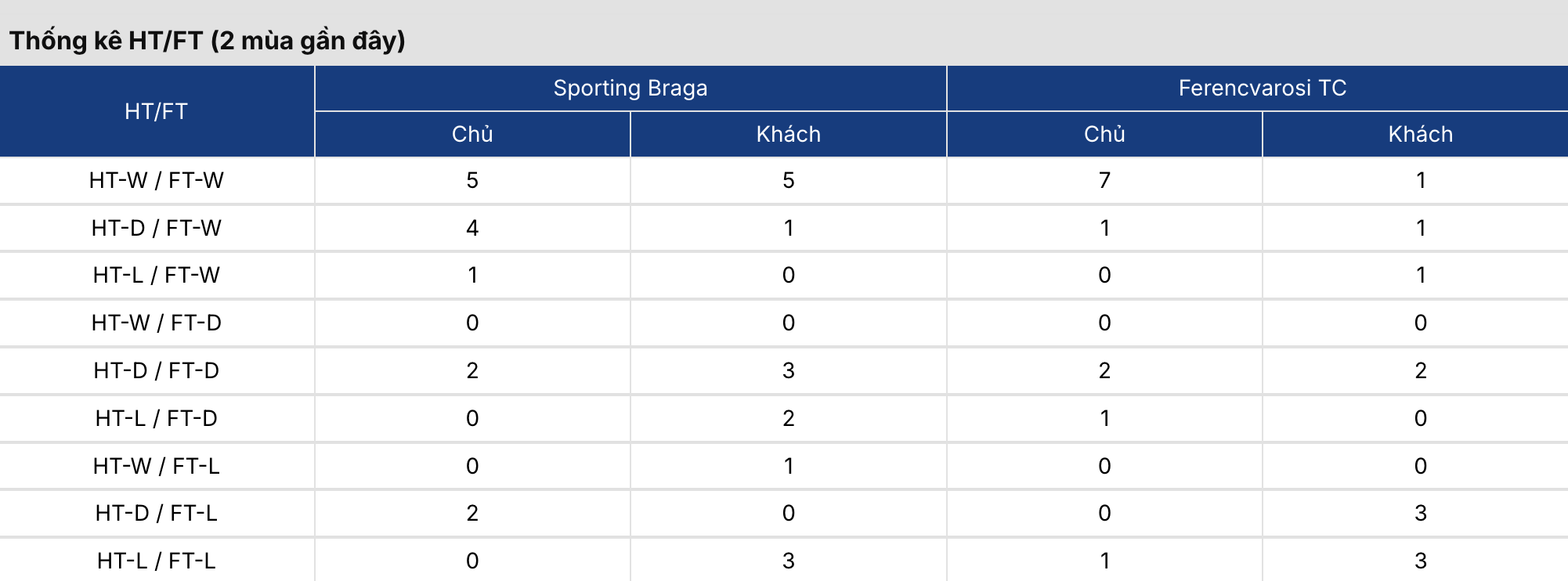
Task: Select the HT-D / FT-D row label
Action: pos(157,371)
